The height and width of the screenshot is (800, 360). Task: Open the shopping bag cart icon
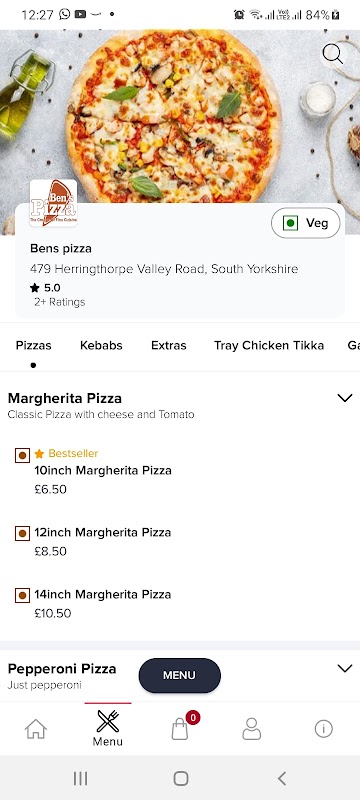coord(179,729)
